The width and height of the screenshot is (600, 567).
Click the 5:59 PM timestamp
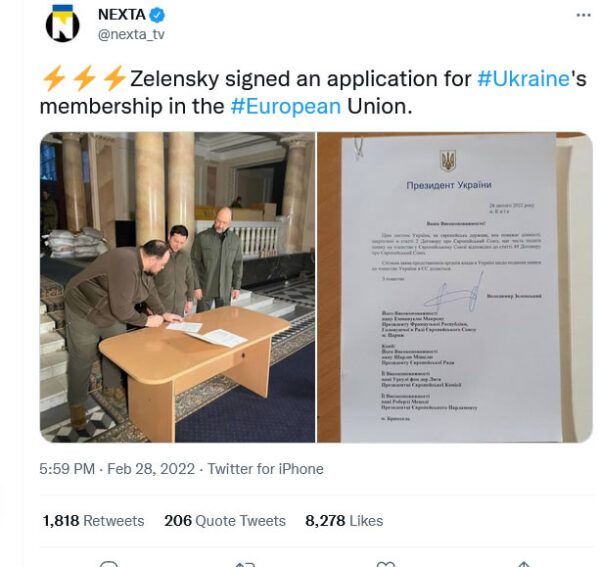pyautogui.click(x=67, y=469)
